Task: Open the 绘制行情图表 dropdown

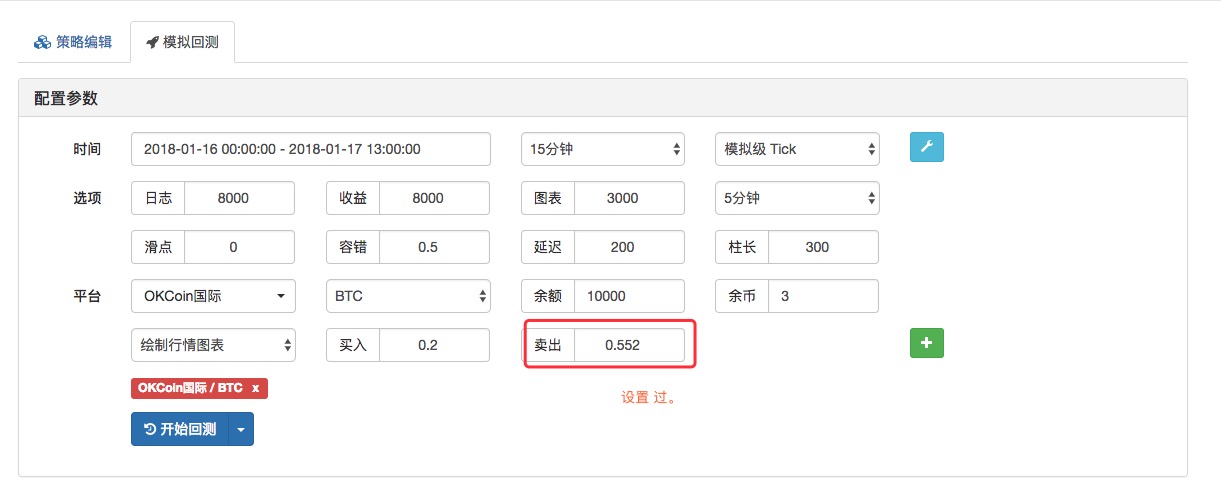Action: point(213,345)
